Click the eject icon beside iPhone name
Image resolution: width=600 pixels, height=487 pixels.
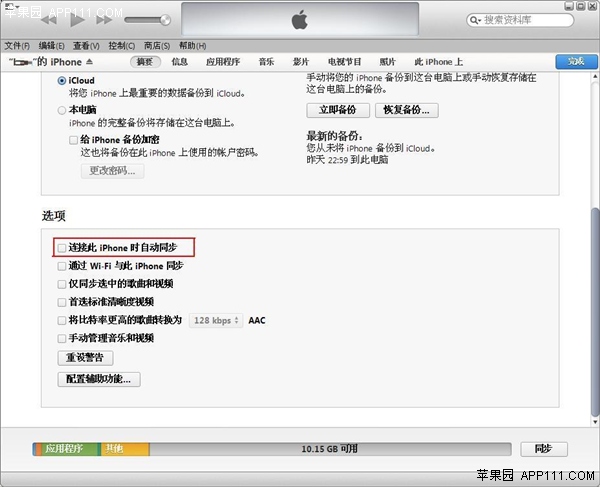pyautogui.click(x=89, y=61)
